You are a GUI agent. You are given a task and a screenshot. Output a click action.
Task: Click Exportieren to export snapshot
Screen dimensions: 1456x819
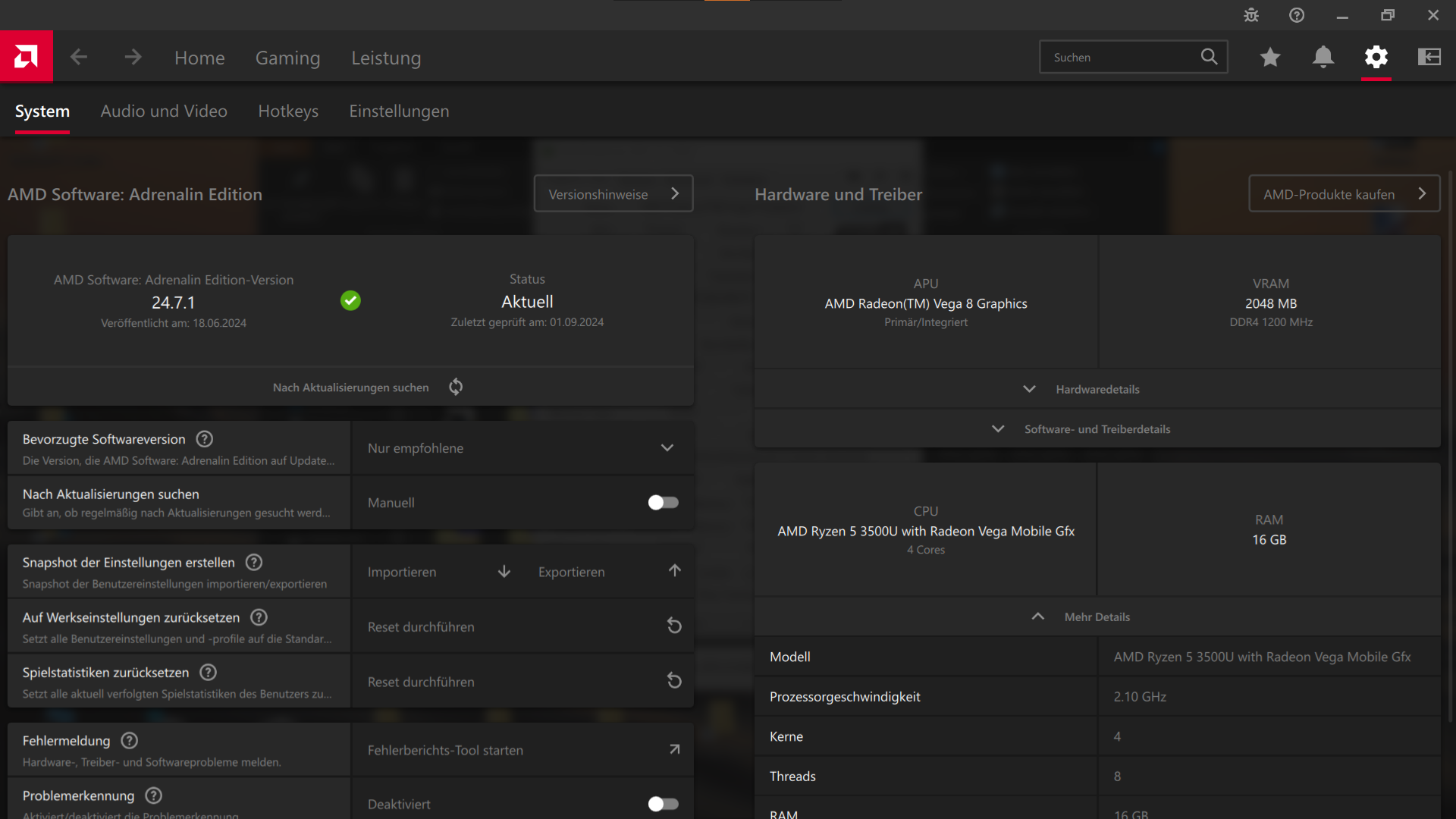click(x=572, y=572)
